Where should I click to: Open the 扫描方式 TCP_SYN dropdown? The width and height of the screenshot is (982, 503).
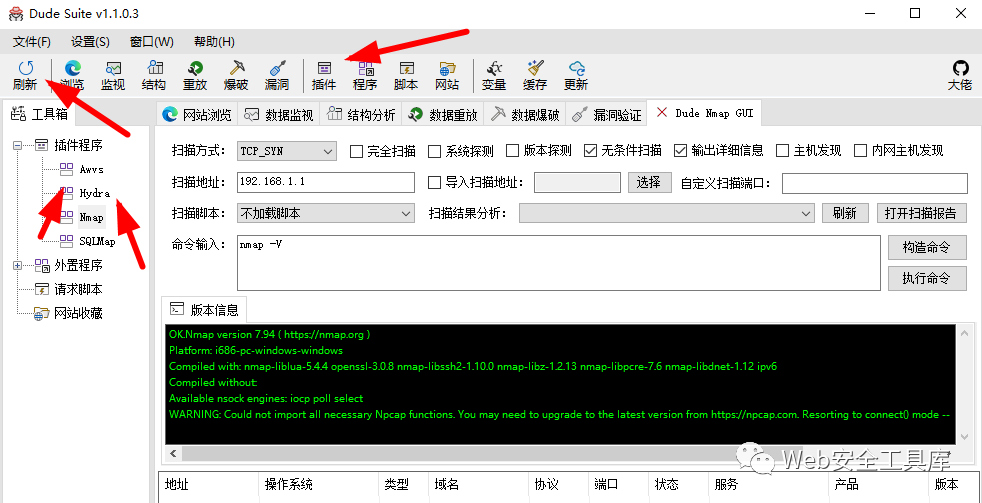tap(287, 151)
